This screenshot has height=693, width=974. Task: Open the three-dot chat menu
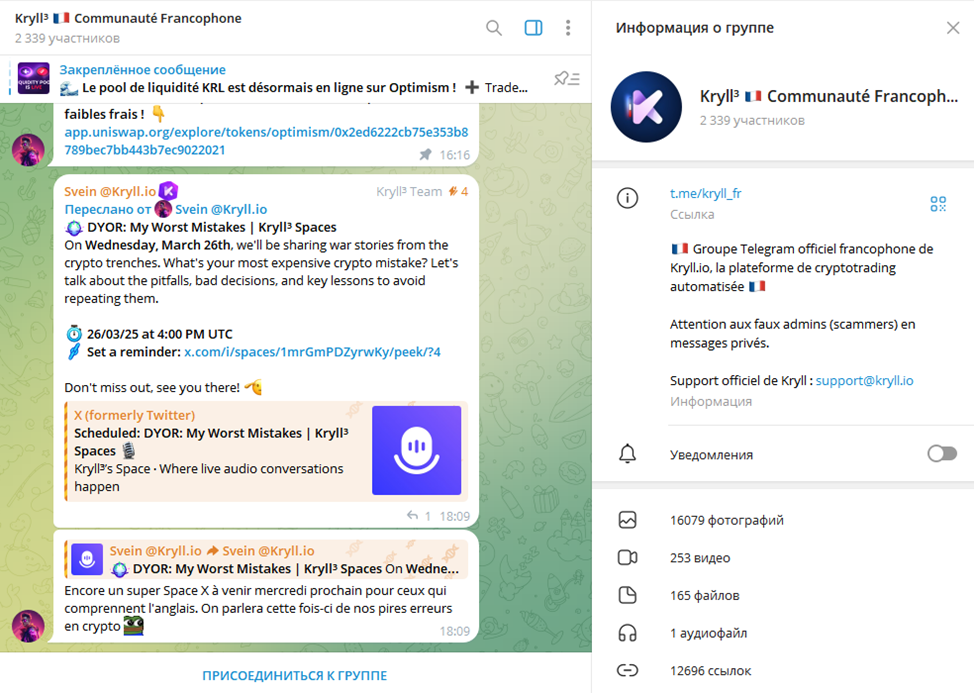(x=568, y=28)
